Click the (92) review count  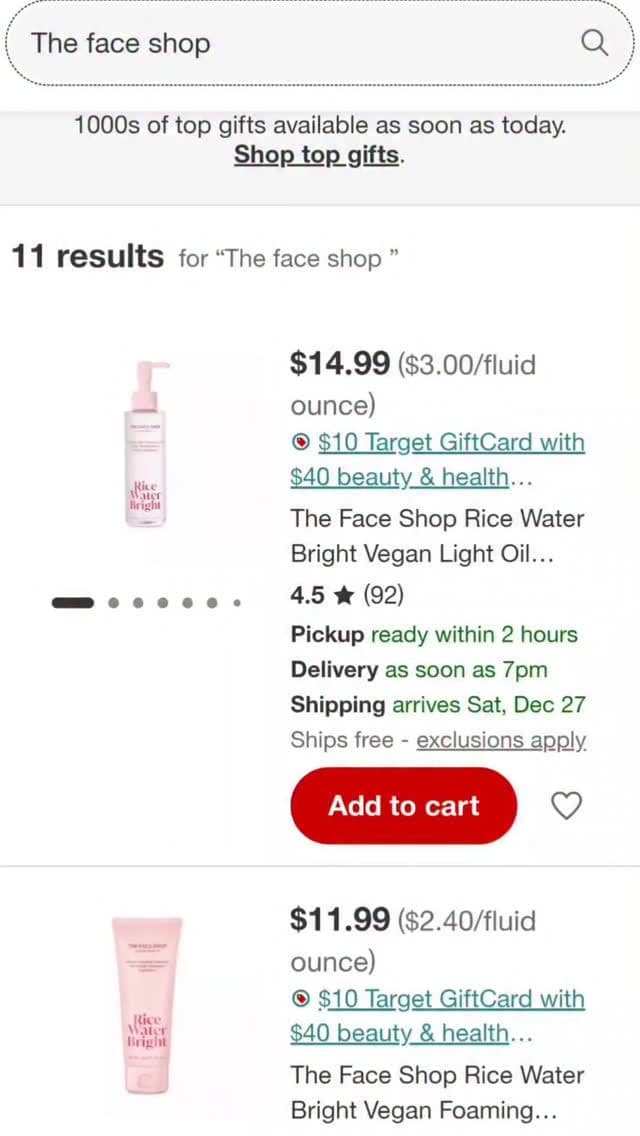[x=383, y=596]
